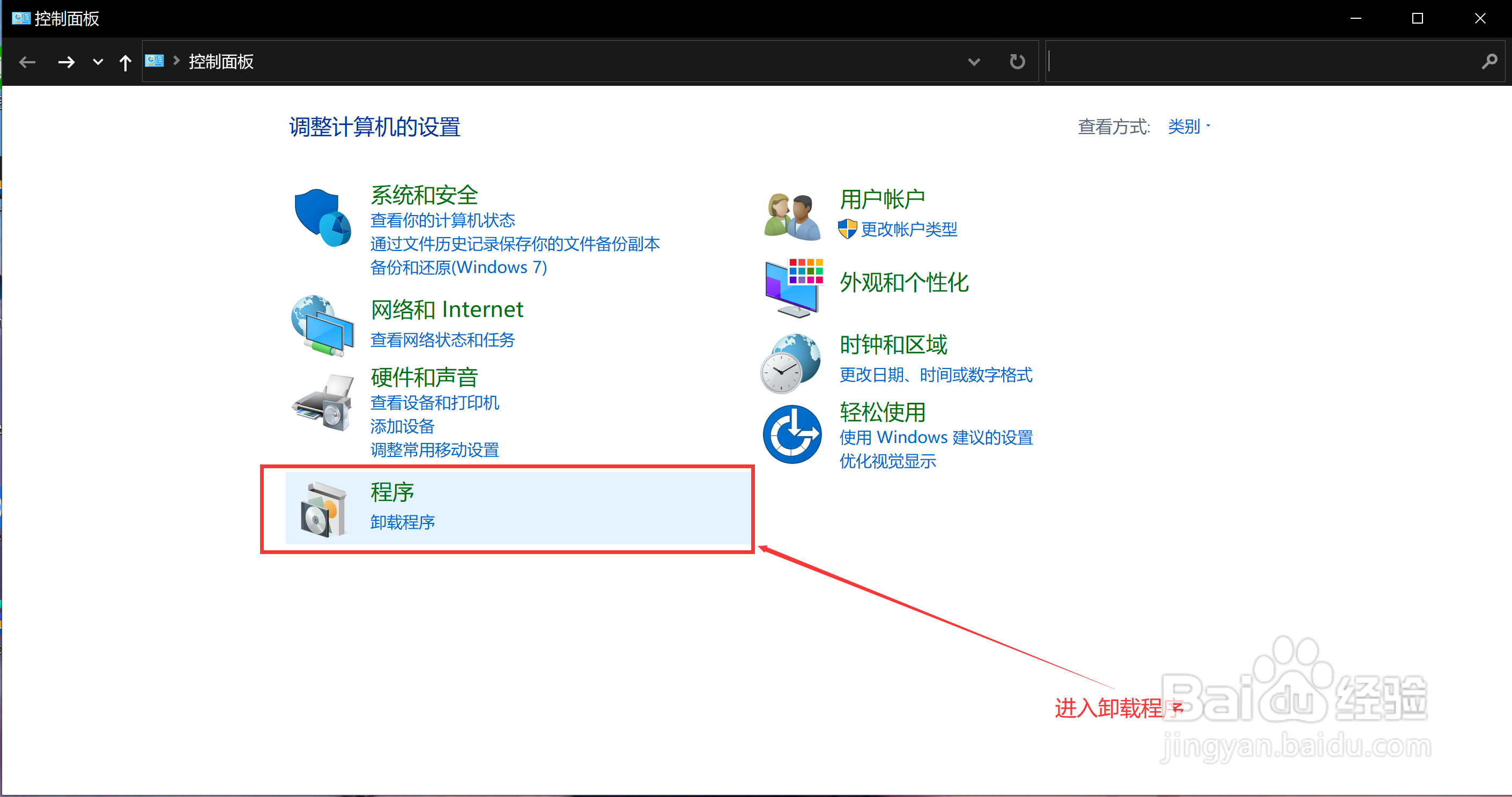Open 卸载程序 link
Screen dimensions: 1512x797
click(402, 522)
